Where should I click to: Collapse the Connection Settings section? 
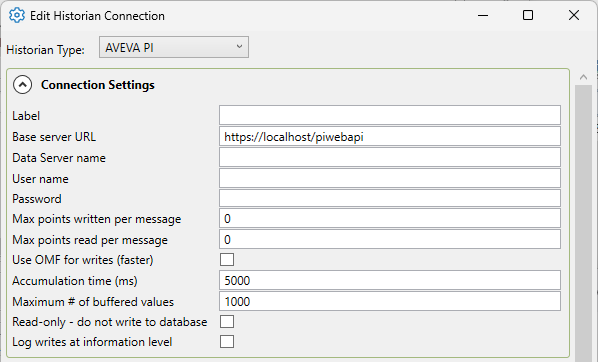[x=23, y=85]
